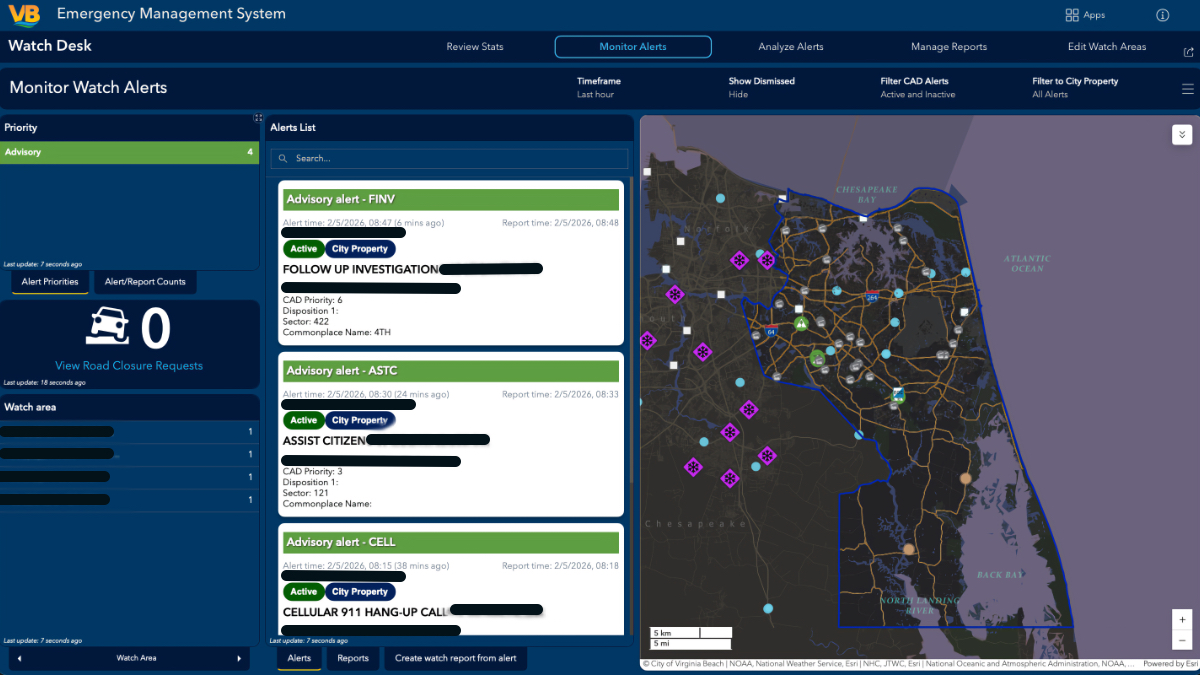
Task: Click the information icon in the header
Action: [x=1161, y=14]
